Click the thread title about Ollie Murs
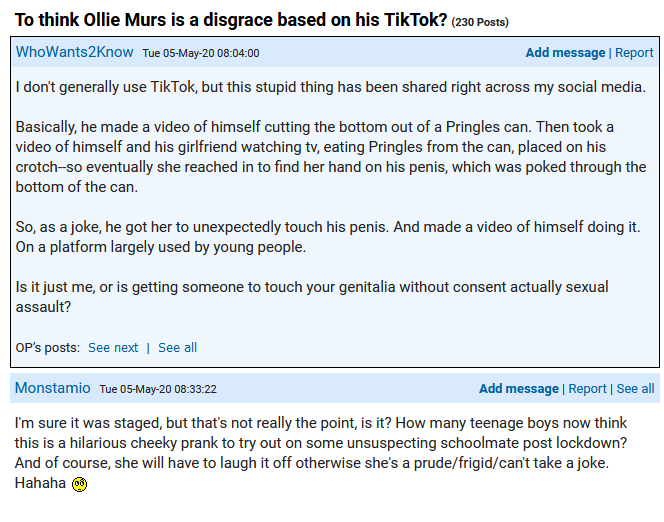This screenshot has width=664, height=522. tap(231, 20)
